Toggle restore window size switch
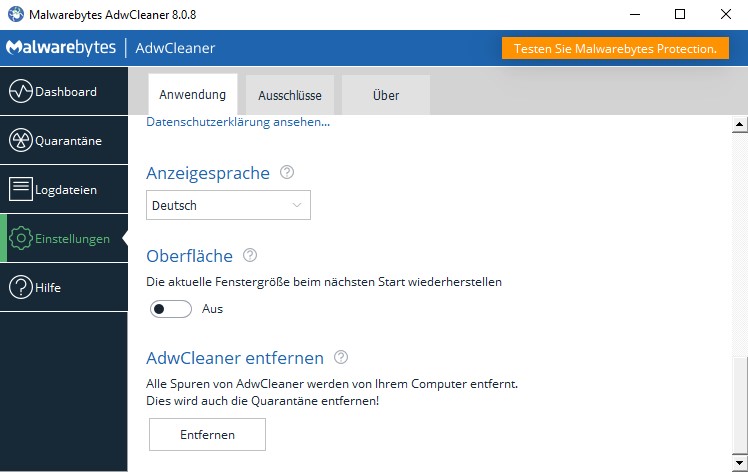The image size is (748, 472). tap(170, 309)
